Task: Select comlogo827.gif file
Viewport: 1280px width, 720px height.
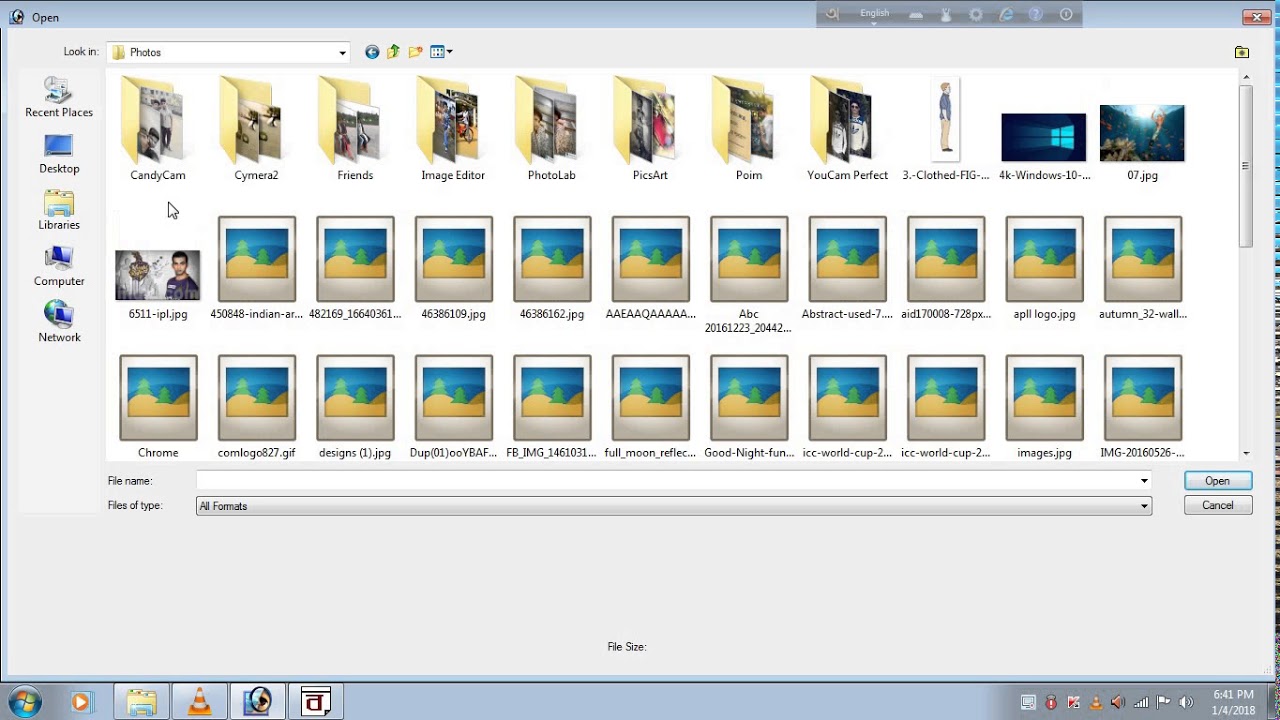Action: coord(256,407)
